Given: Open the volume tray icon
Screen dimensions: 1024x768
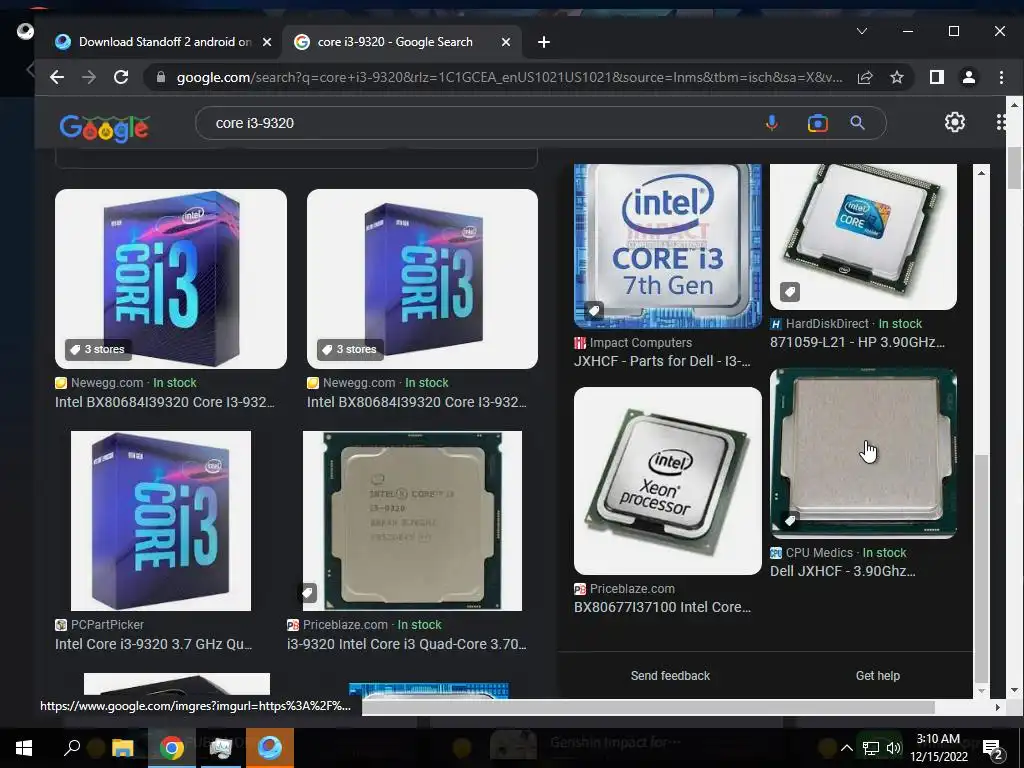Looking at the screenshot, I should coord(894,748).
